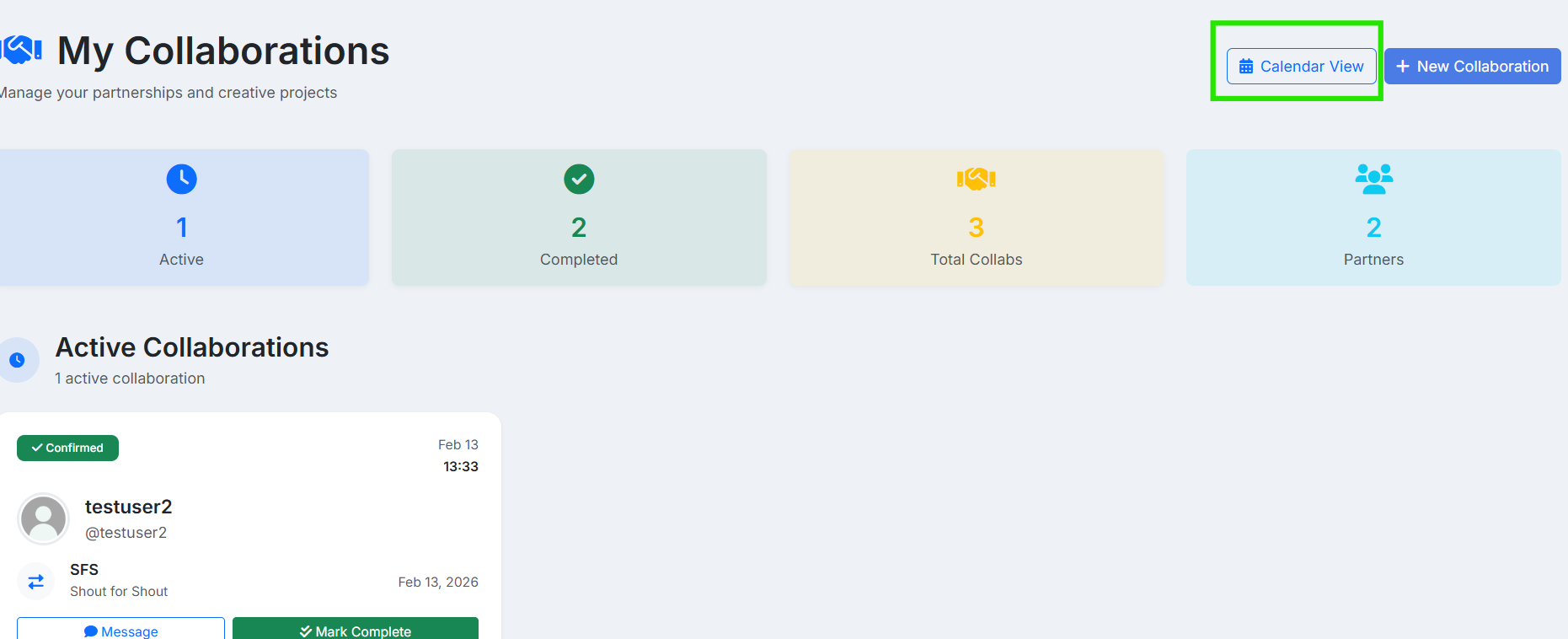Select the Completed stat card label

coord(579,260)
